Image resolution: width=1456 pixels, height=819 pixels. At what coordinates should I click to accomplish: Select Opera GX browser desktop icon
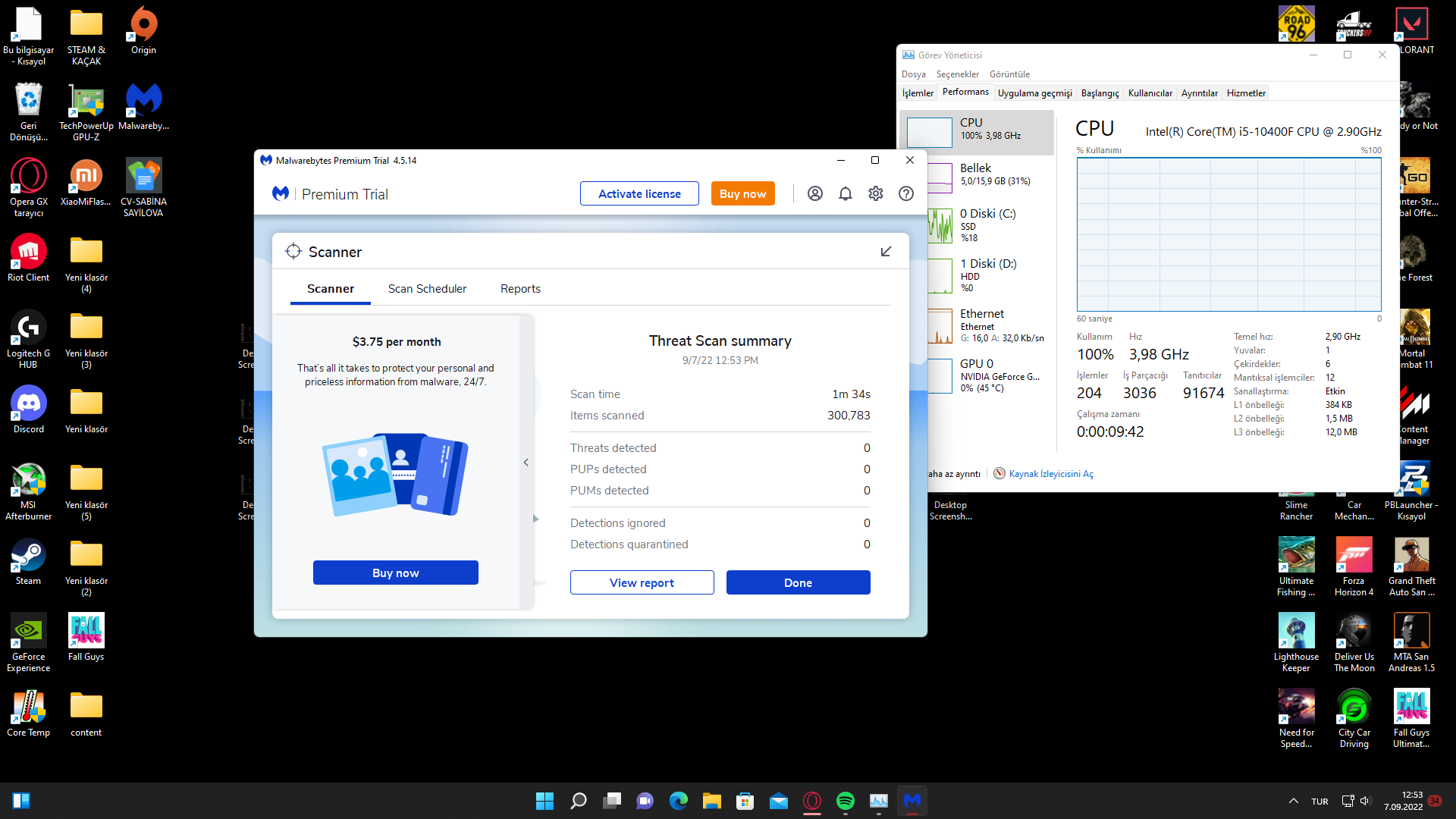pyautogui.click(x=29, y=187)
